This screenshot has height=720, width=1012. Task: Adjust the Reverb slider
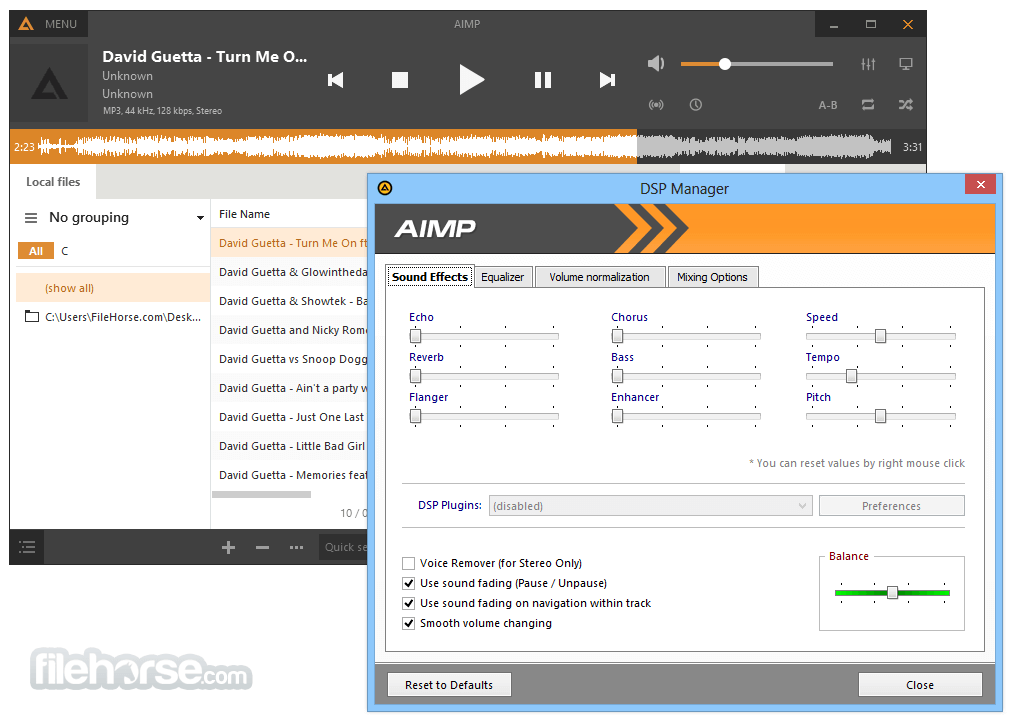coord(484,376)
